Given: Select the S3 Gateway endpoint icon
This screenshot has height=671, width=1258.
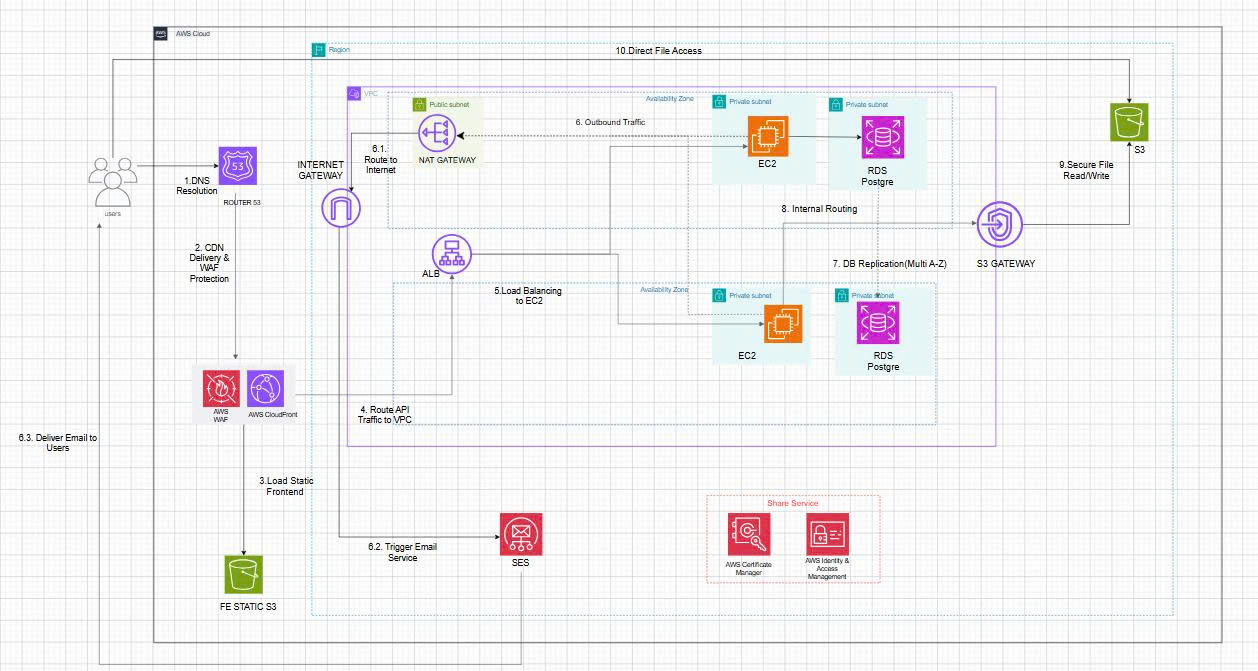Looking at the screenshot, I should [x=998, y=225].
